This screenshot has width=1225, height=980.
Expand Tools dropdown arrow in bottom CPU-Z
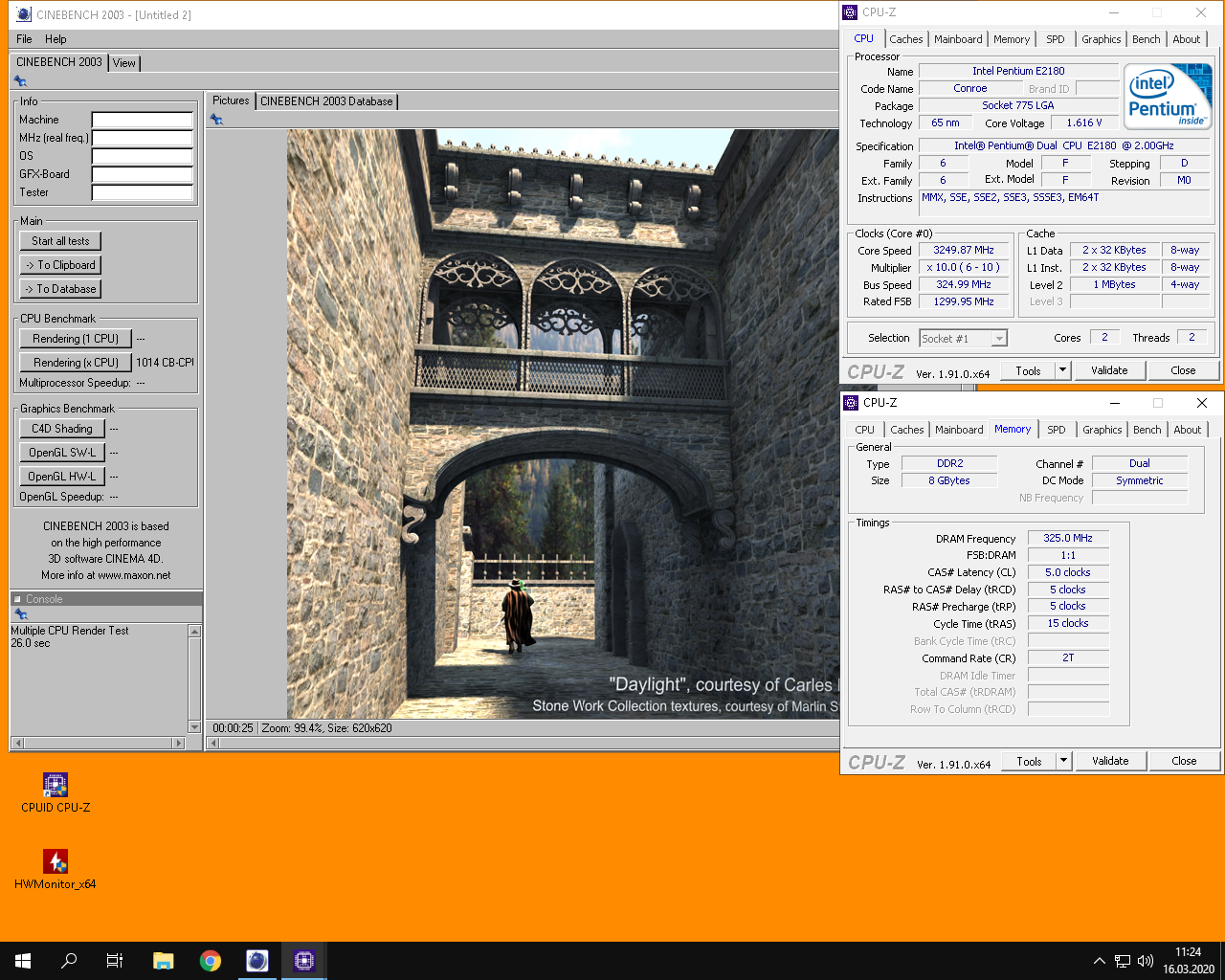click(1063, 761)
